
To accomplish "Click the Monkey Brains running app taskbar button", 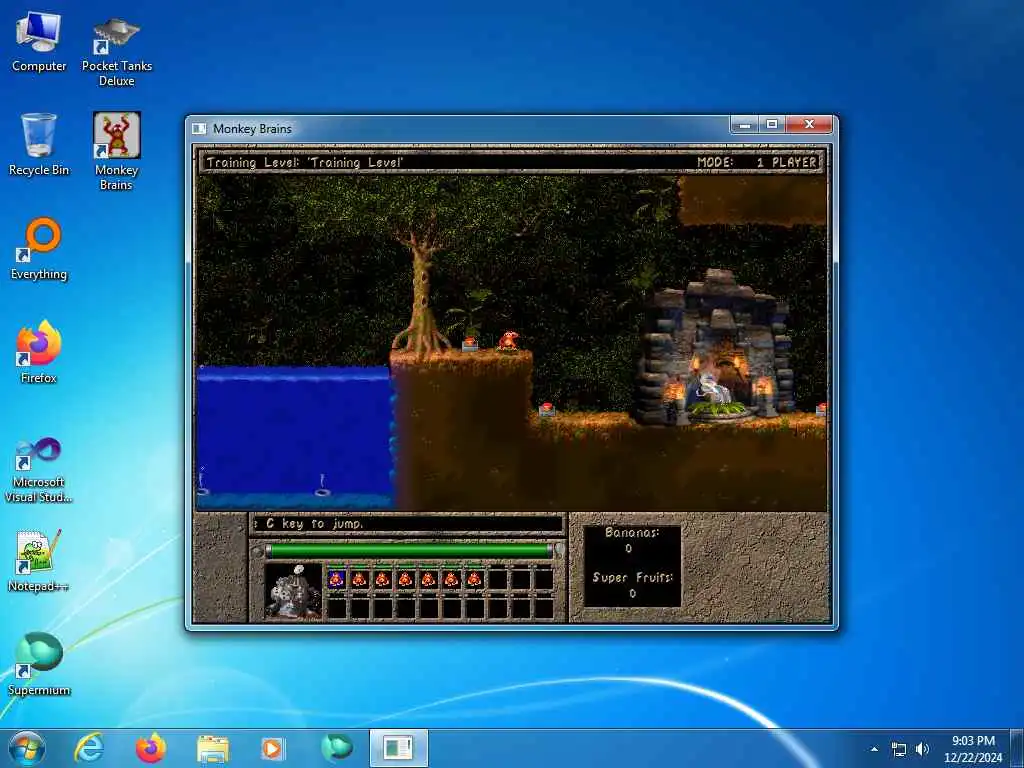I will tap(398, 748).
